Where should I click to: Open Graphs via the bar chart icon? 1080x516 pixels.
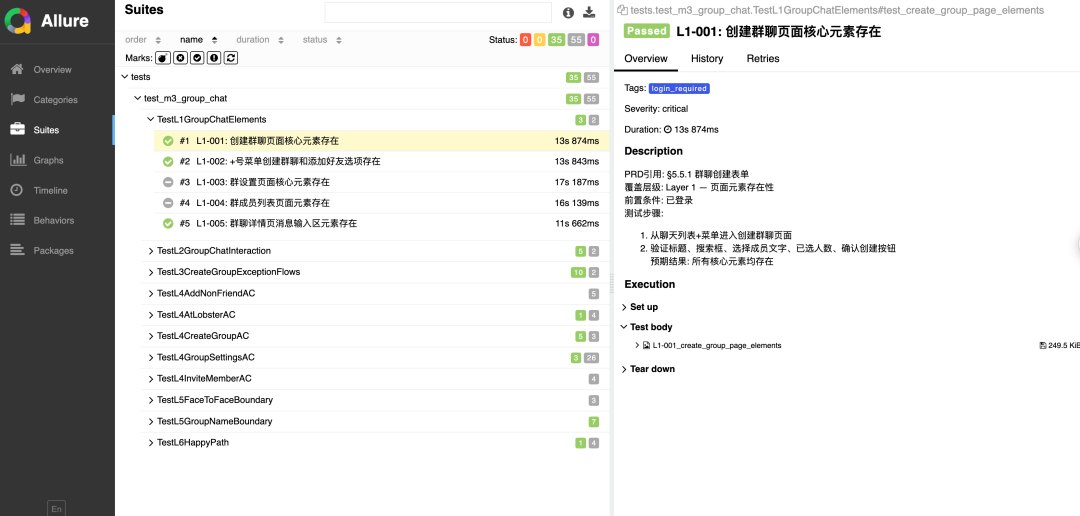(17, 160)
